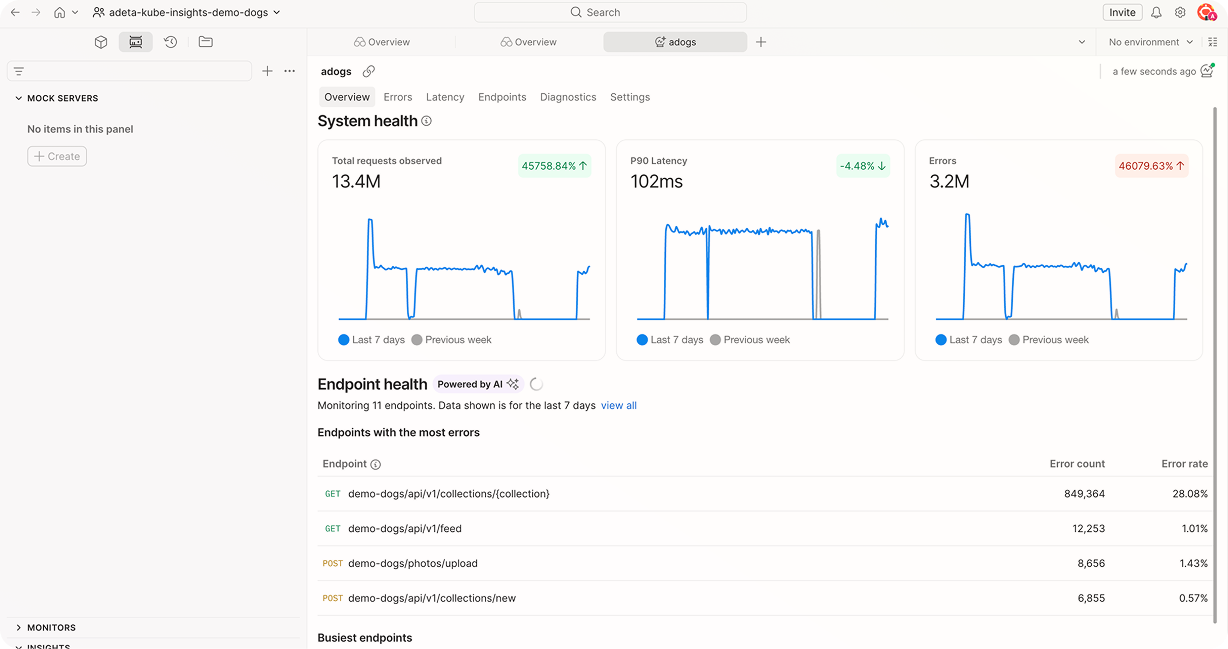Open the folder icon in the sidebar toolbar
Screen dimensions: 1228x649
pos(205,42)
